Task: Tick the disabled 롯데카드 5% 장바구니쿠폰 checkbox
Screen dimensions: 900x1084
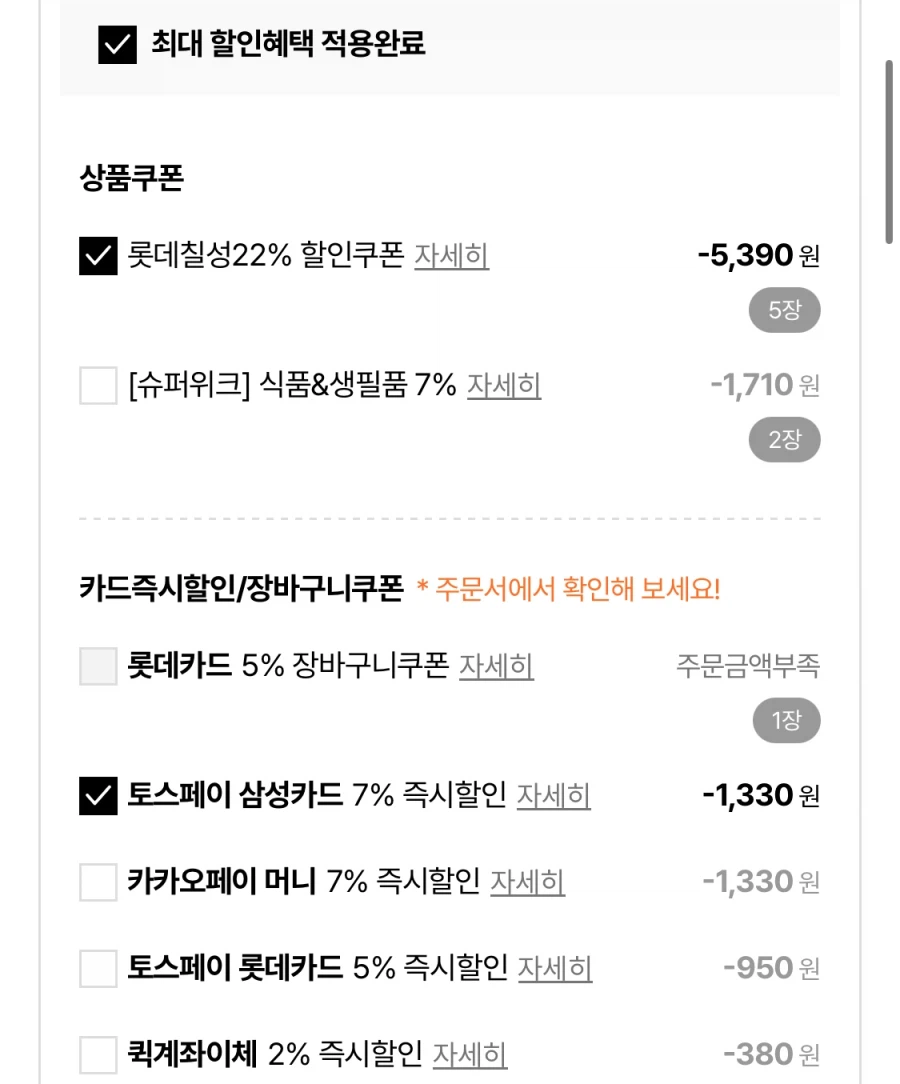Action: [98, 666]
